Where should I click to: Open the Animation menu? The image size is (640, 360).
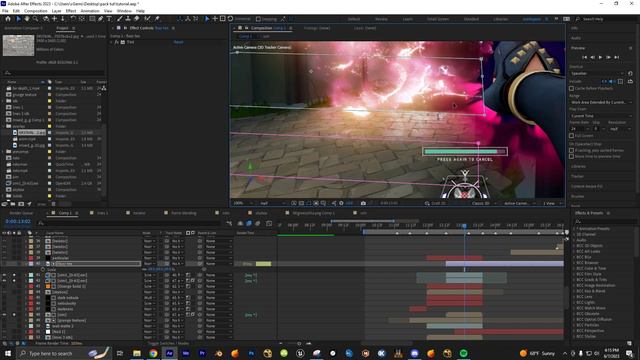90,11
